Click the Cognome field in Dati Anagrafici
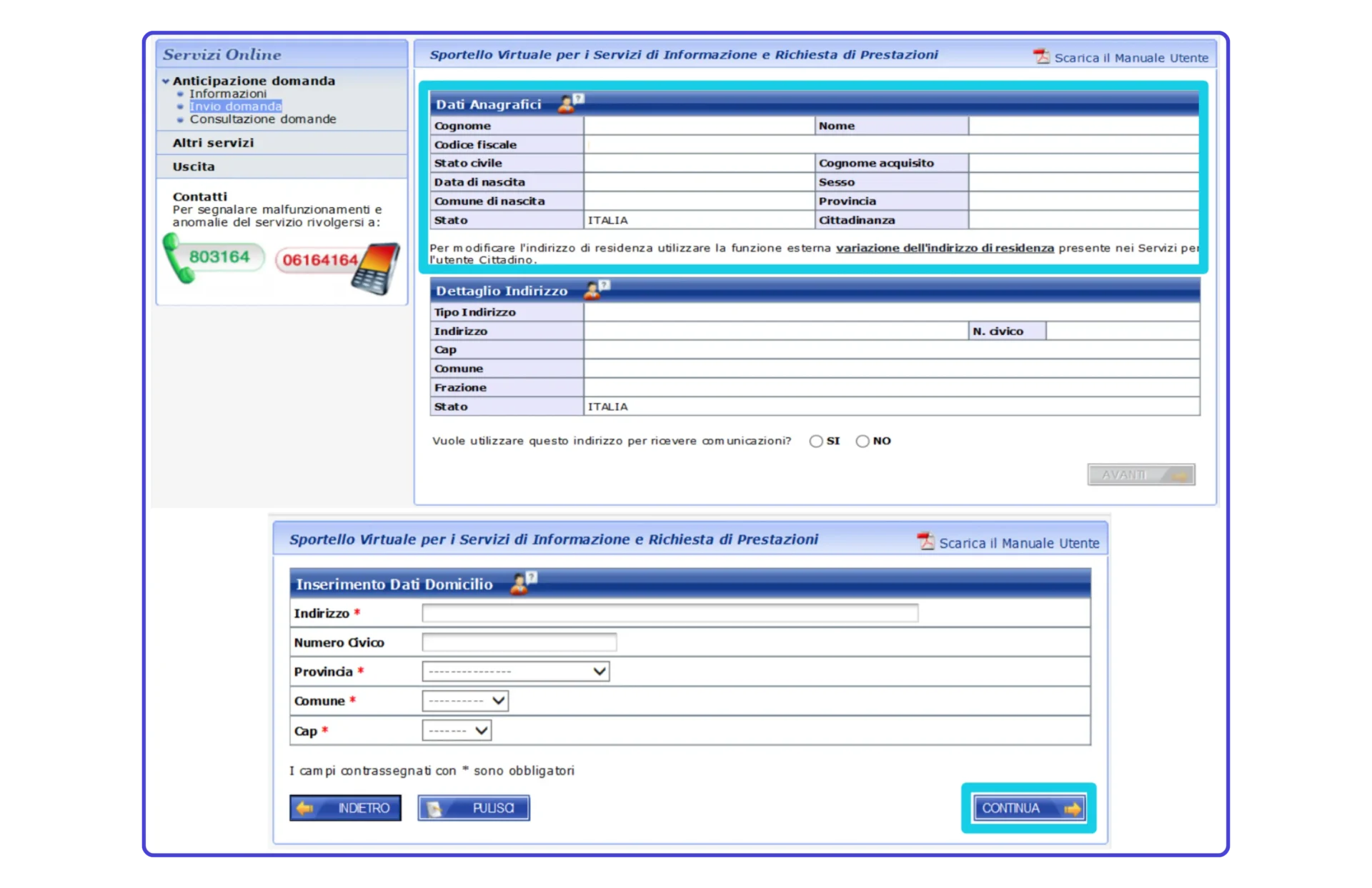 tap(699, 126)
